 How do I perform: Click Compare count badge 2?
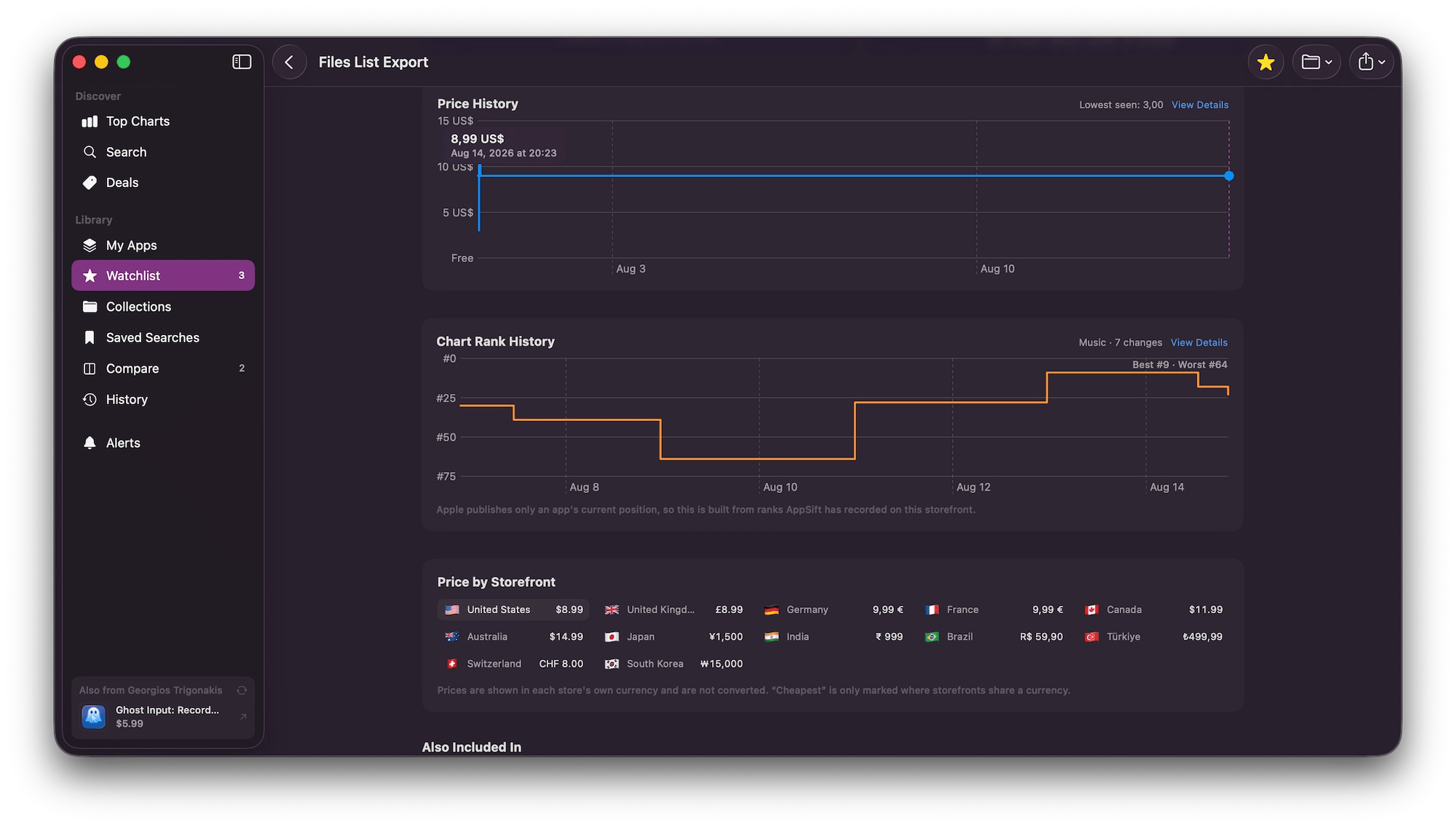pos(242,368)
